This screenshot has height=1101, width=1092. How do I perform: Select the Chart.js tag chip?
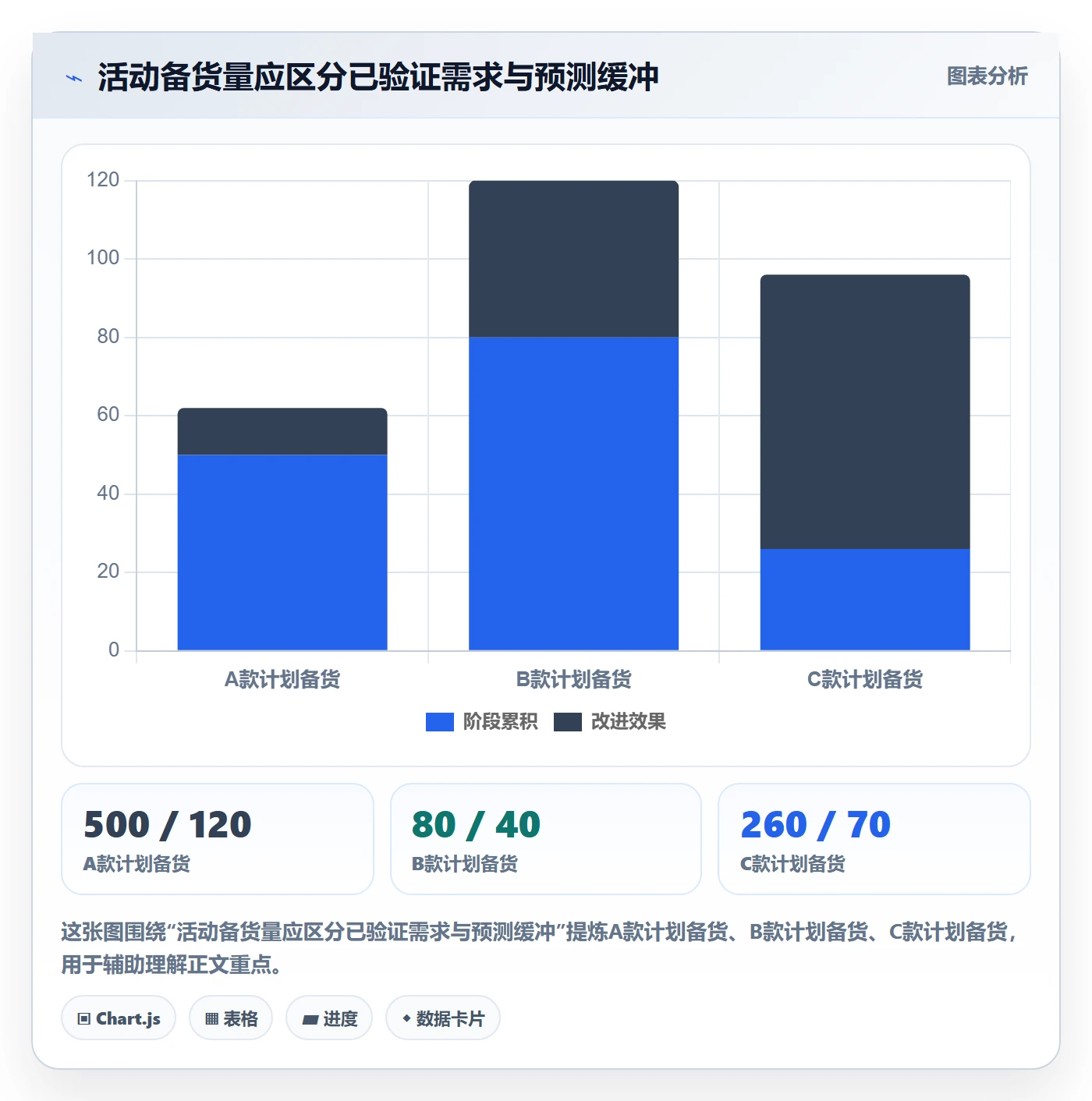[119, 1018]
